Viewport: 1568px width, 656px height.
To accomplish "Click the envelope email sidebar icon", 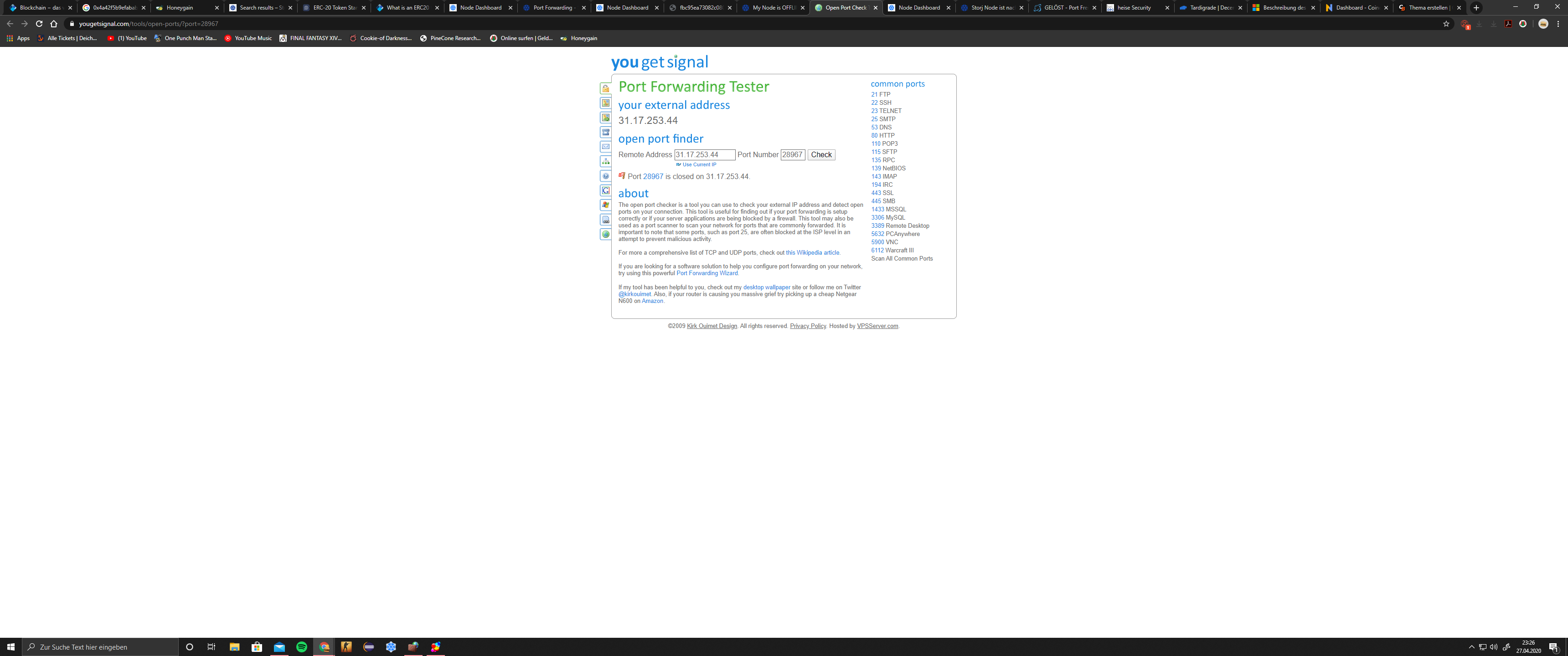I will (x=606, y=147).
